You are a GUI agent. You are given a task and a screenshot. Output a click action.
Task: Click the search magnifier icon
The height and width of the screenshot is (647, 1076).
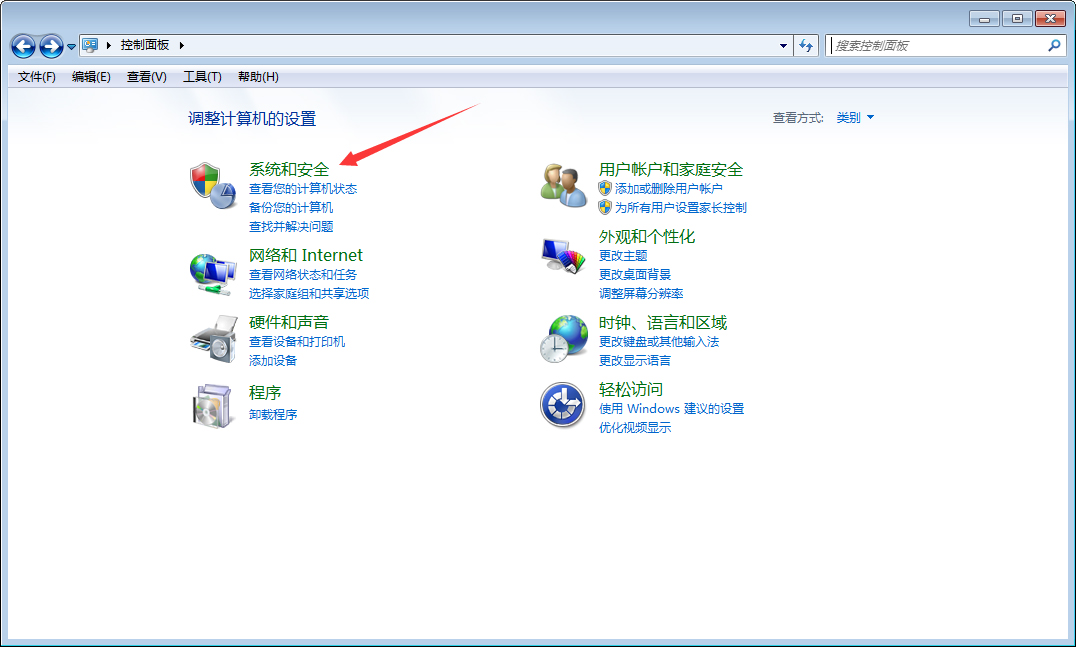[1055, 45]
